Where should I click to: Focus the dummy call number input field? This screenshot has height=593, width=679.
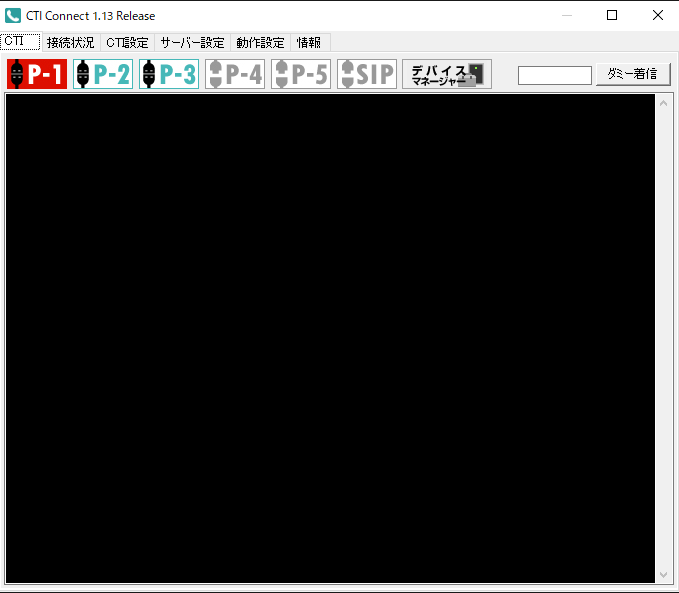pyautogui.click(x=555, y=75)
